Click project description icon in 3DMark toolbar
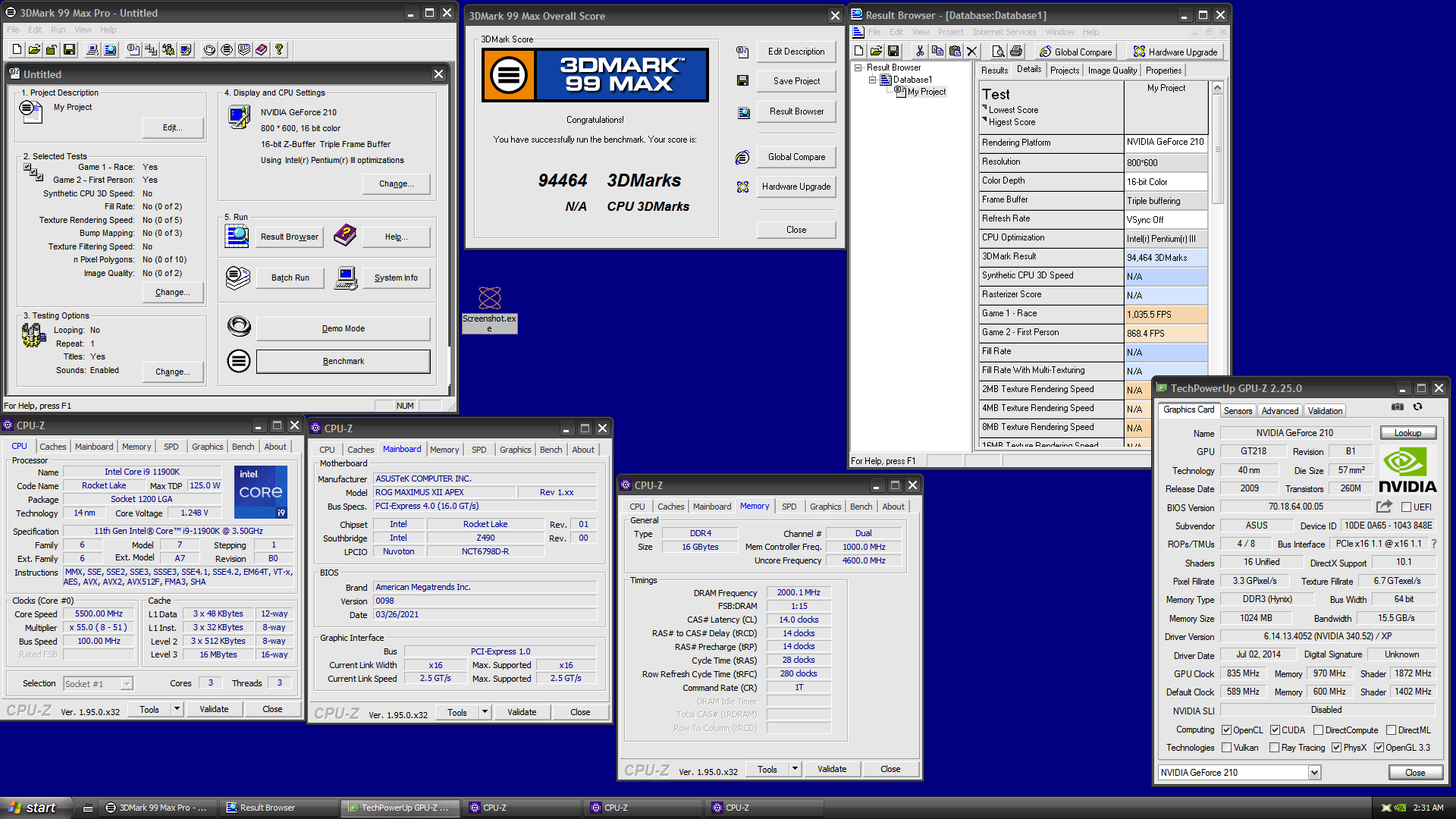The width and height of the screenshot is (1456, 819). click(133, 50)
